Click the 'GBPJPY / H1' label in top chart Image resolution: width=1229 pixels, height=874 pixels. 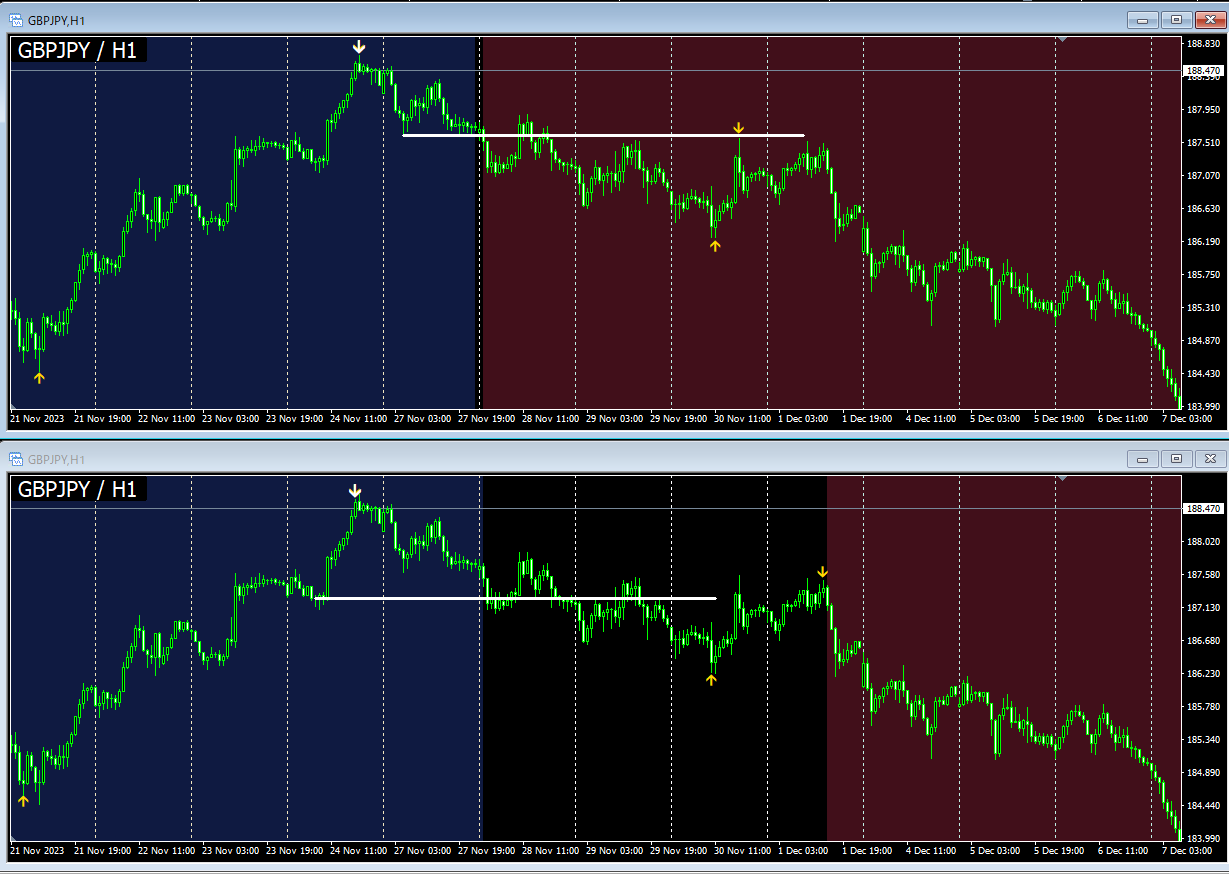[x=78, y=50]
